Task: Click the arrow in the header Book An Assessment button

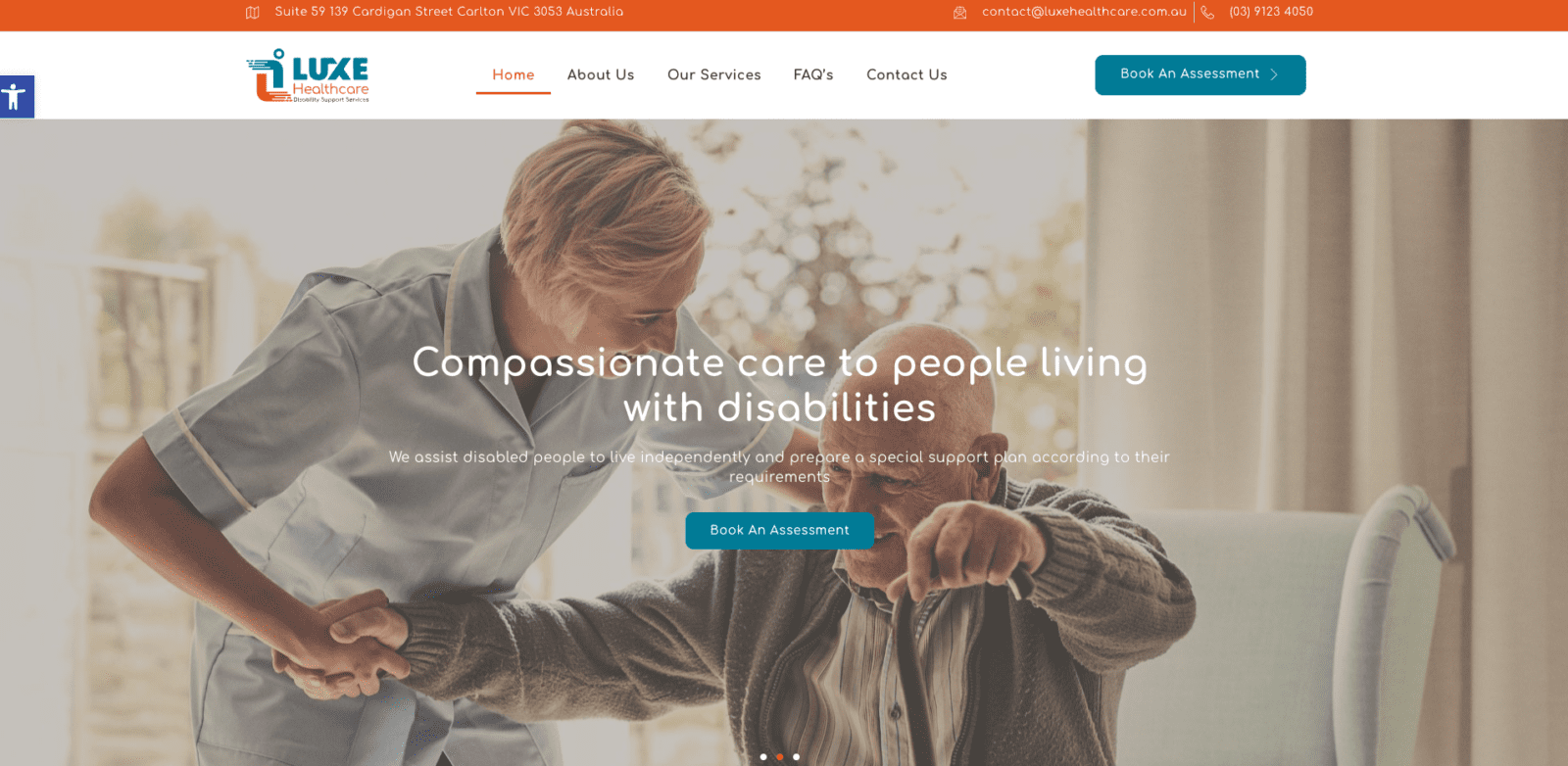Action: pos(1274,74)
